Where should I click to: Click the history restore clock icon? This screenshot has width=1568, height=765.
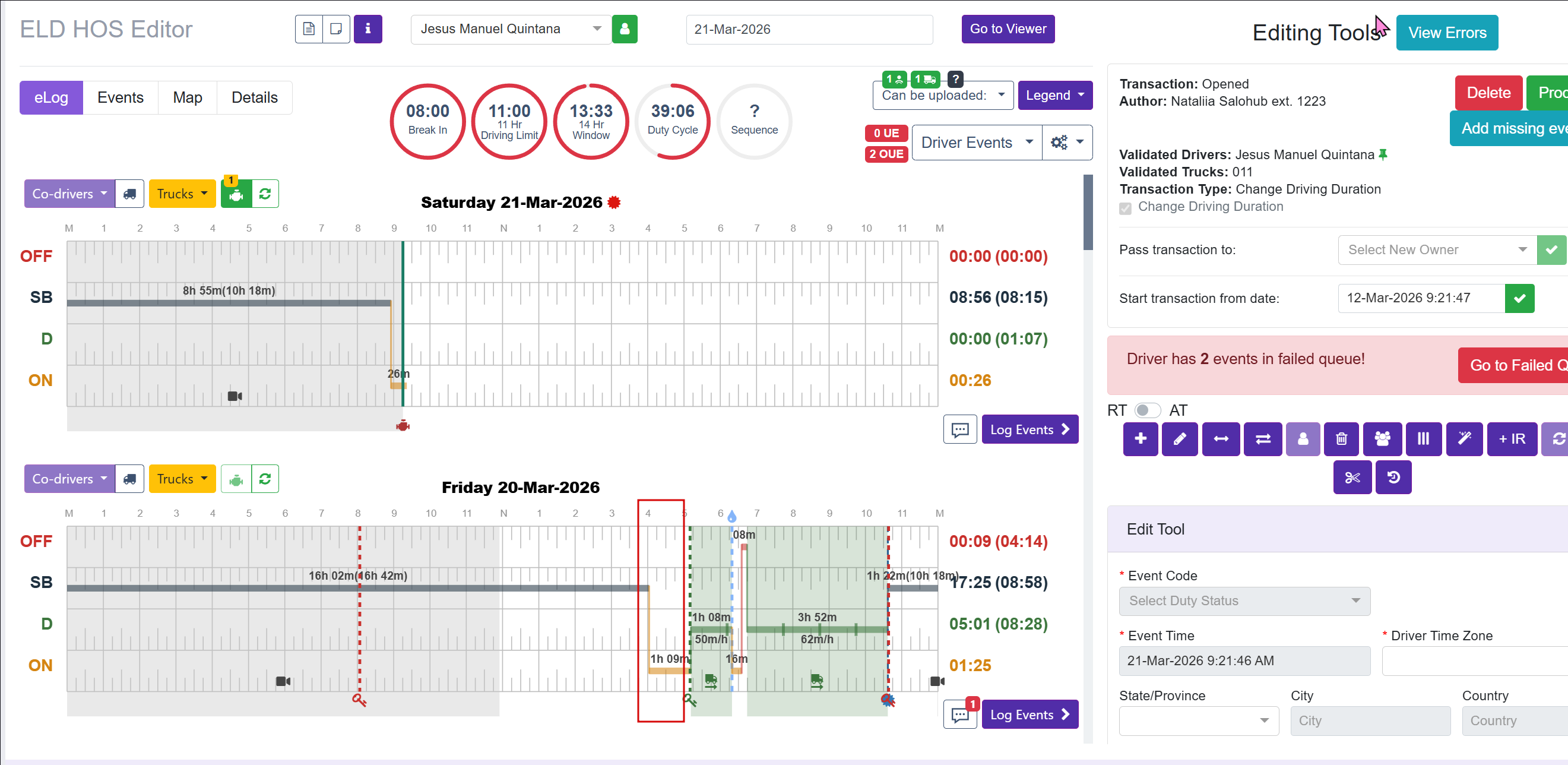(x=1393, y=477)
